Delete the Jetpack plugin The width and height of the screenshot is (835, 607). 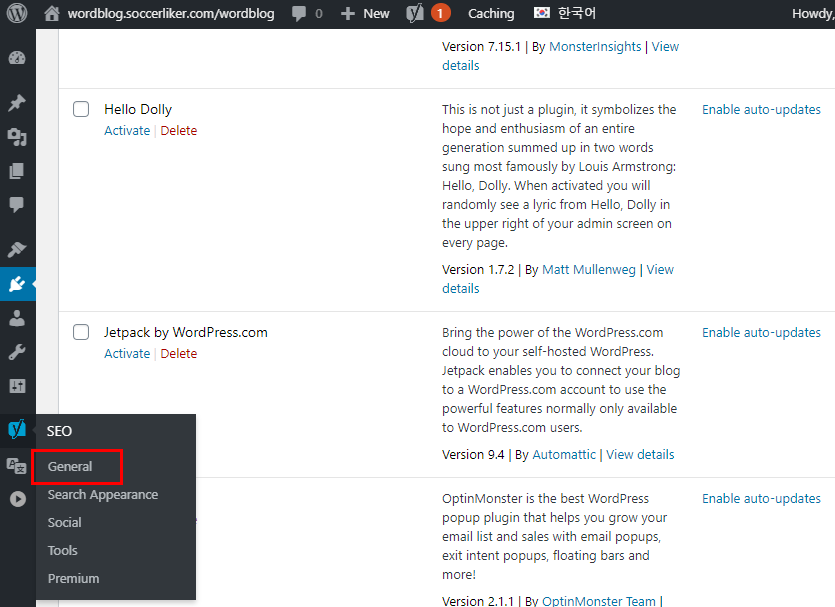178,354
